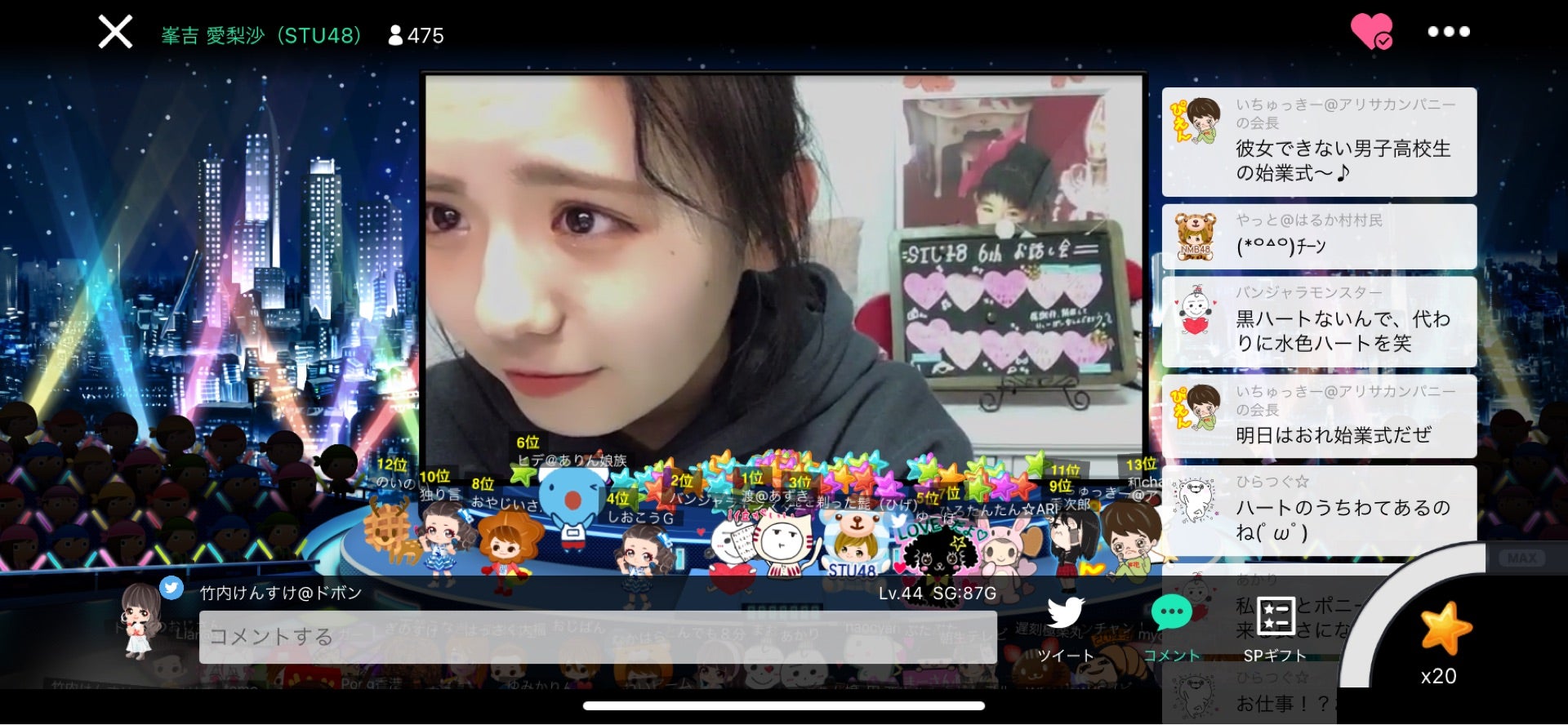Image resolution: width=1568 pixels, height=725 pixels.
Task: Select the コメント chat bubble tab
Action: 1172,629
